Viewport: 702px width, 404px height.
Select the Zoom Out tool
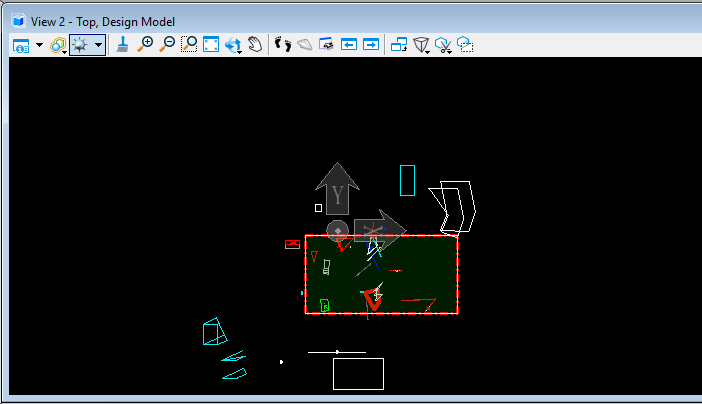click(167, 45)
